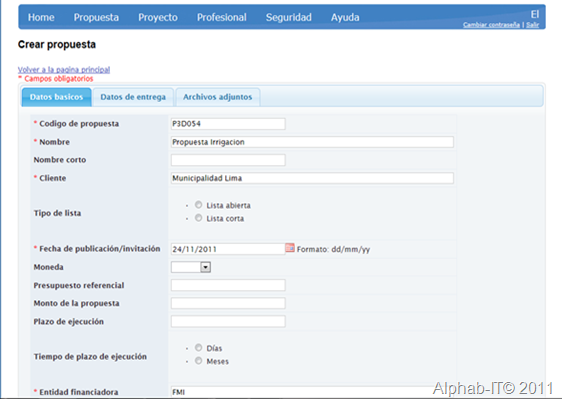Click into the Nombre field
This screenshot has height=399, width=562.
312,142
